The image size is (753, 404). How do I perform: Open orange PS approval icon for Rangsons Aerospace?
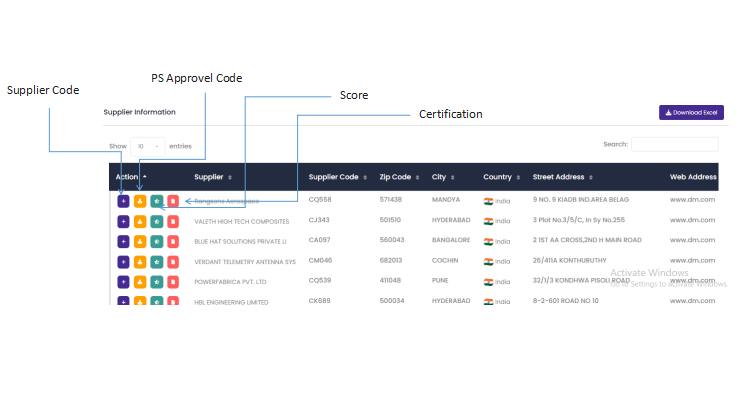tap(140, 201)
